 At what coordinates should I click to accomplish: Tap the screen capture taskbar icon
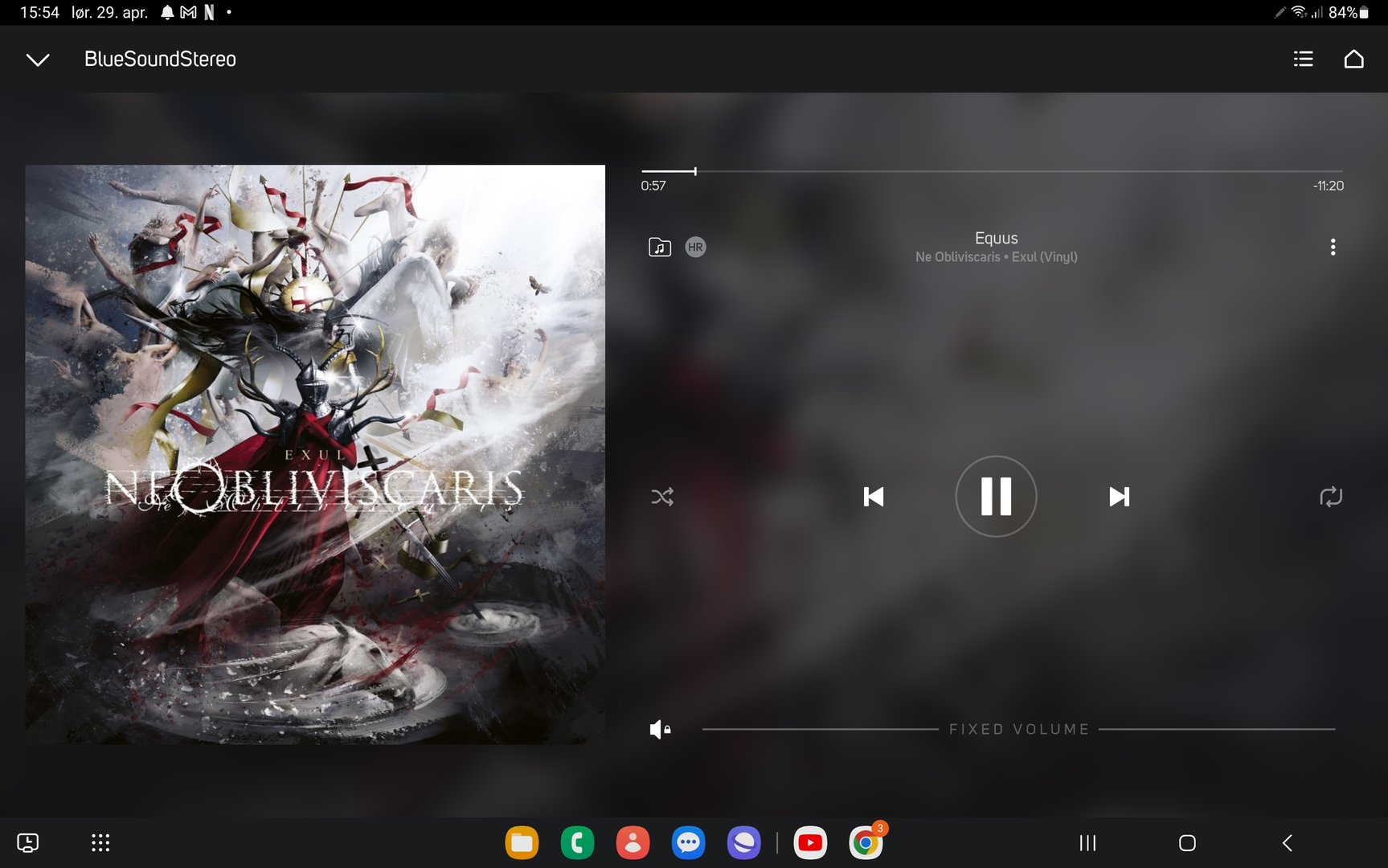point(28,842)
